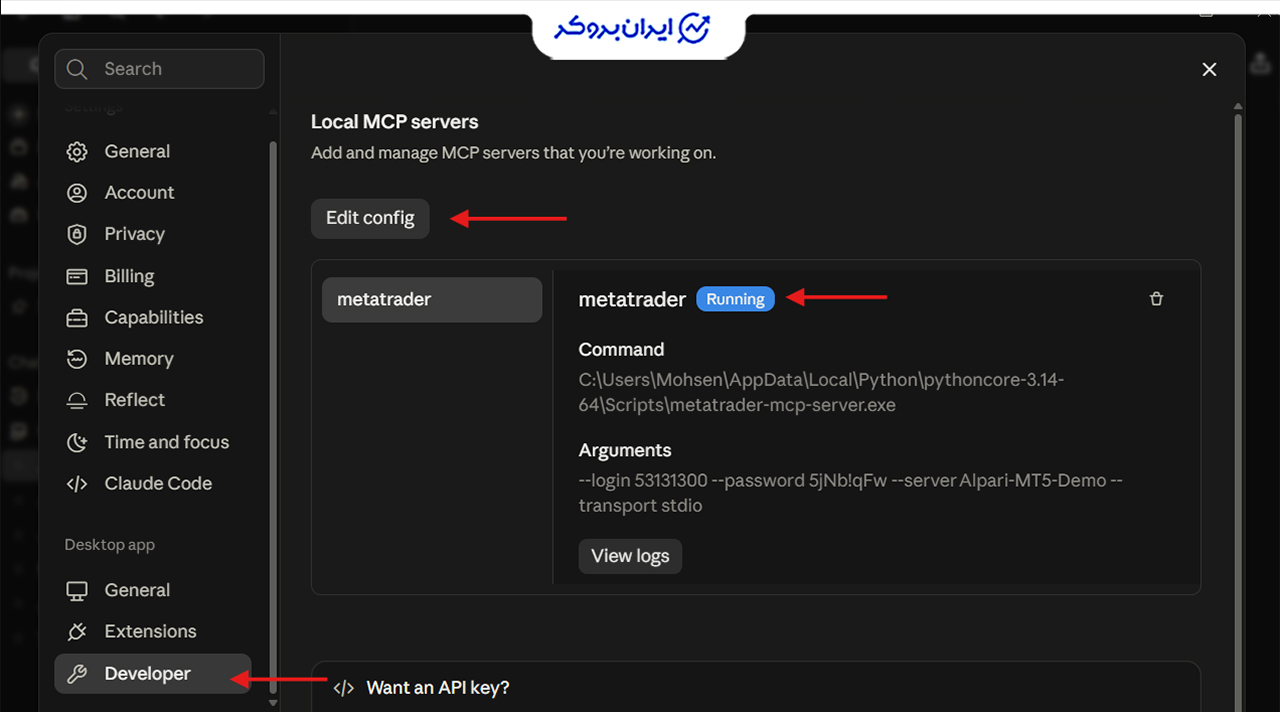This screenshot has height=712, width=1280.
Task: Click the Local MCP servers heading
Action: click(x=395, y=122)
